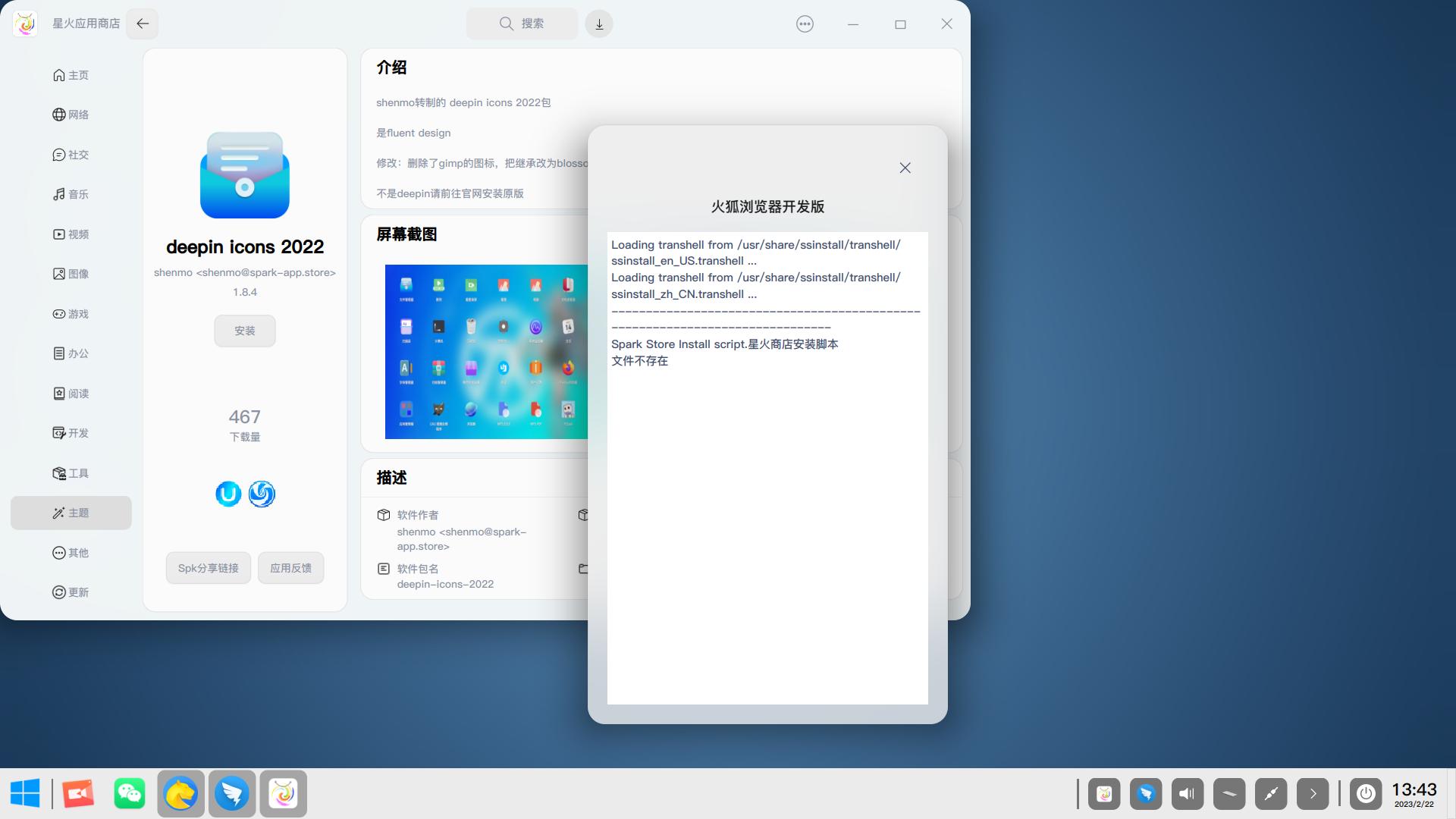The image size is (1456, 819).
Task: Click the download manager icon near the search bar
Action: [599, 24]
